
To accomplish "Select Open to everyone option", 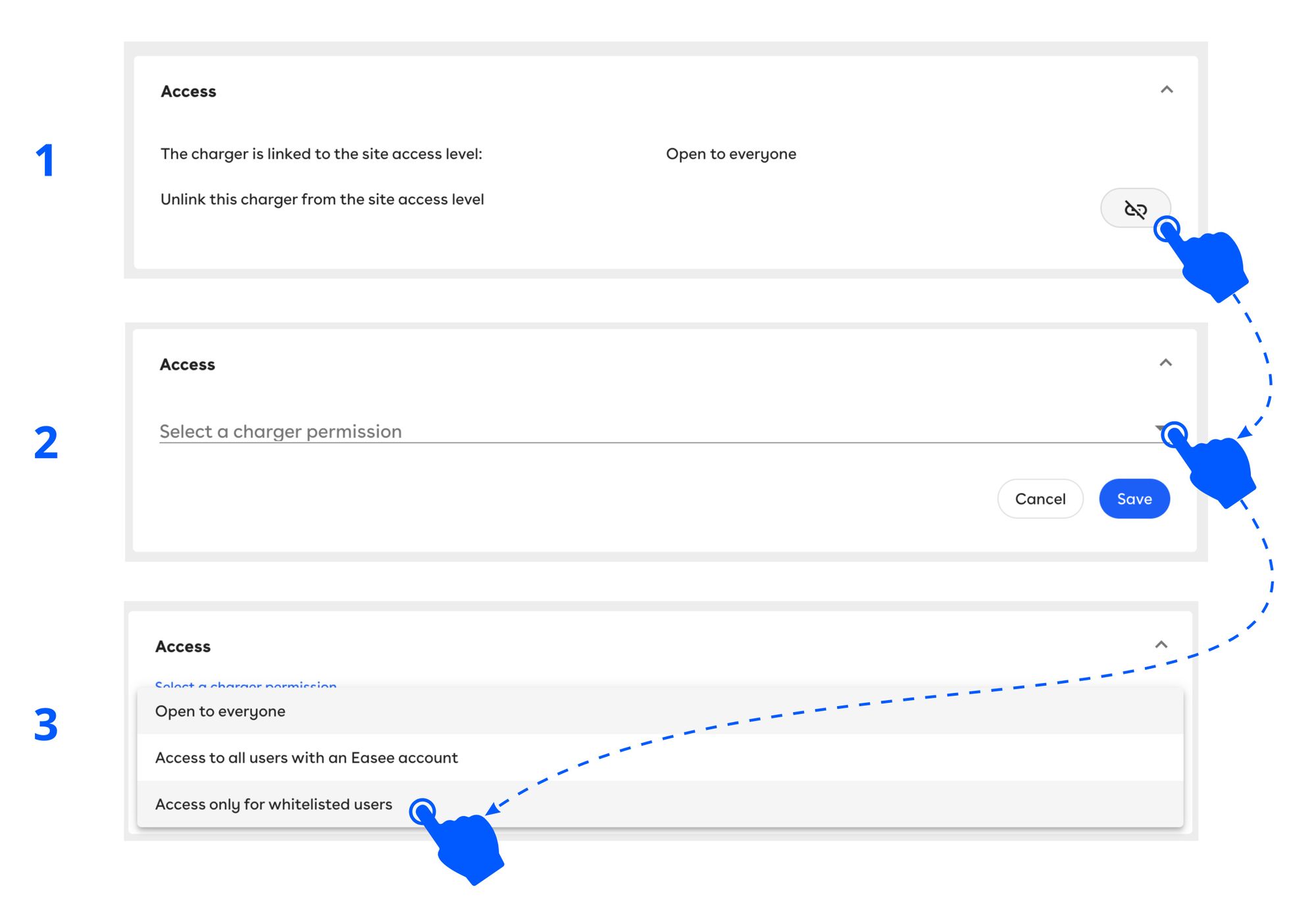I will 660,711.
